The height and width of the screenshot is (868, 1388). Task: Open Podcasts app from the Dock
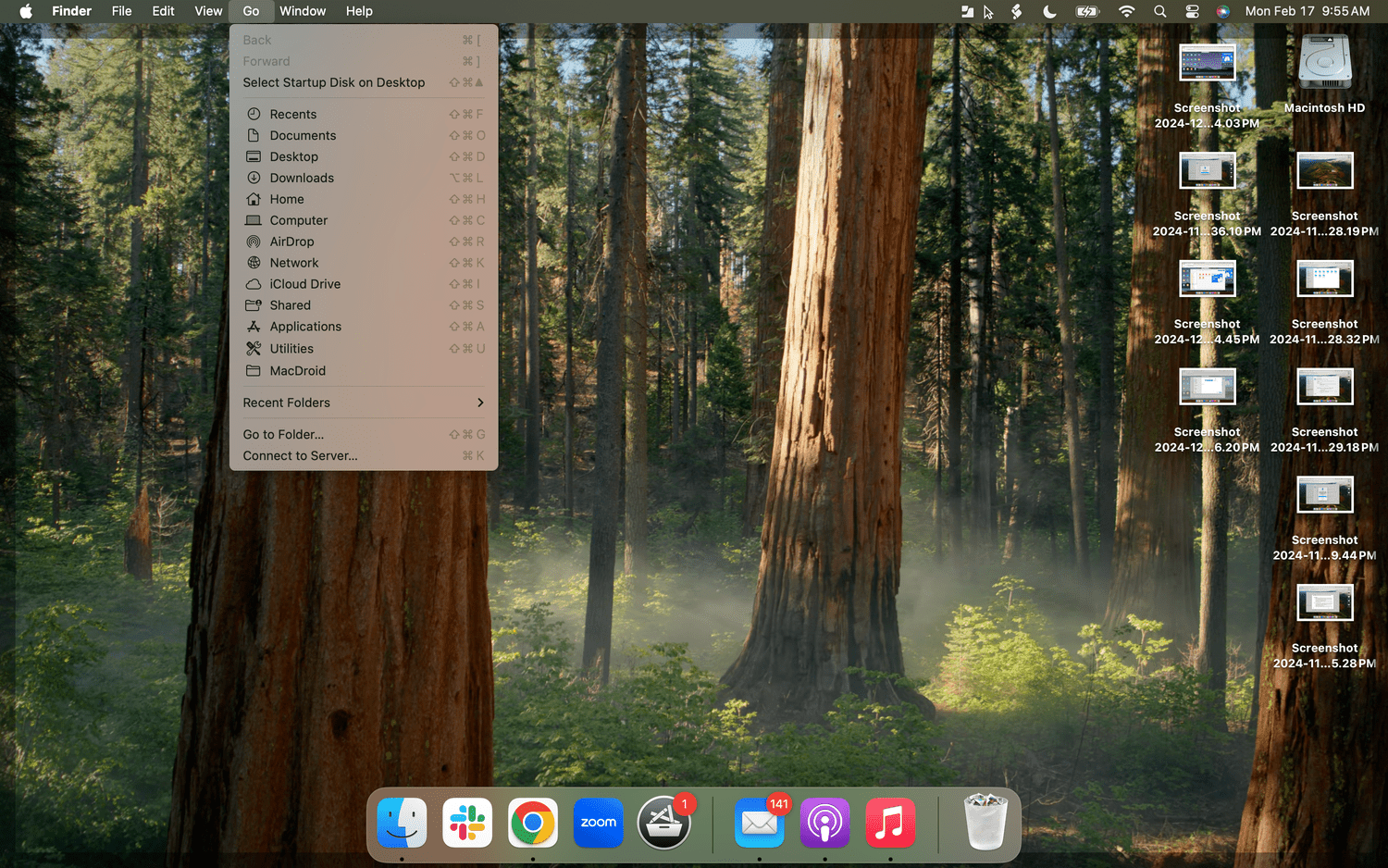[824, 823]
